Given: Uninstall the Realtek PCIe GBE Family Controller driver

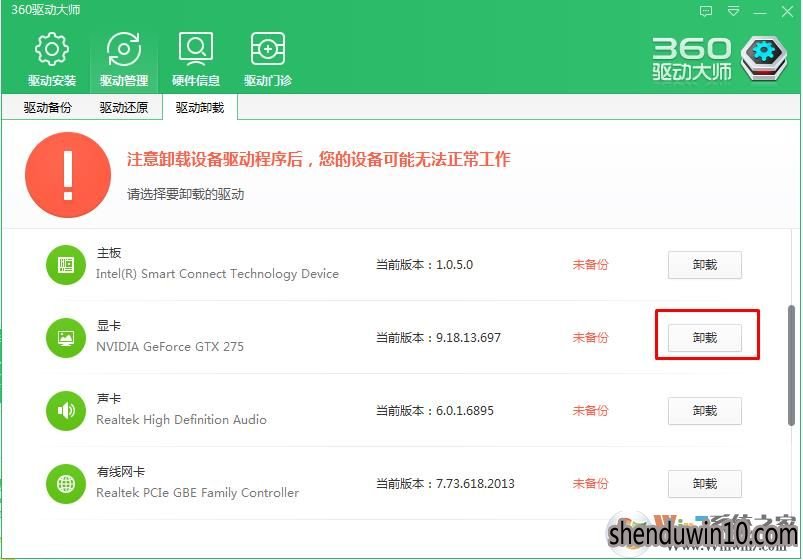Looking at the screenshot, I should pyautogui.click(x=705, y=484).
